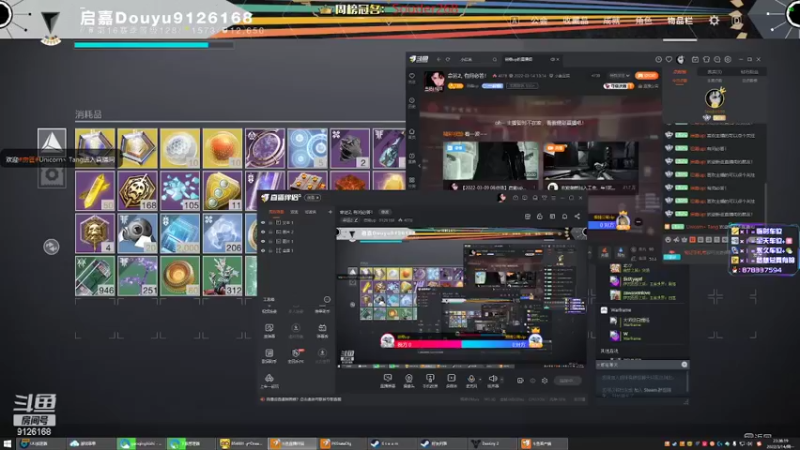This screenshot has height=450, width=800.
Task: Click the share icon in streaming tool header
Action: pos(577,216)
